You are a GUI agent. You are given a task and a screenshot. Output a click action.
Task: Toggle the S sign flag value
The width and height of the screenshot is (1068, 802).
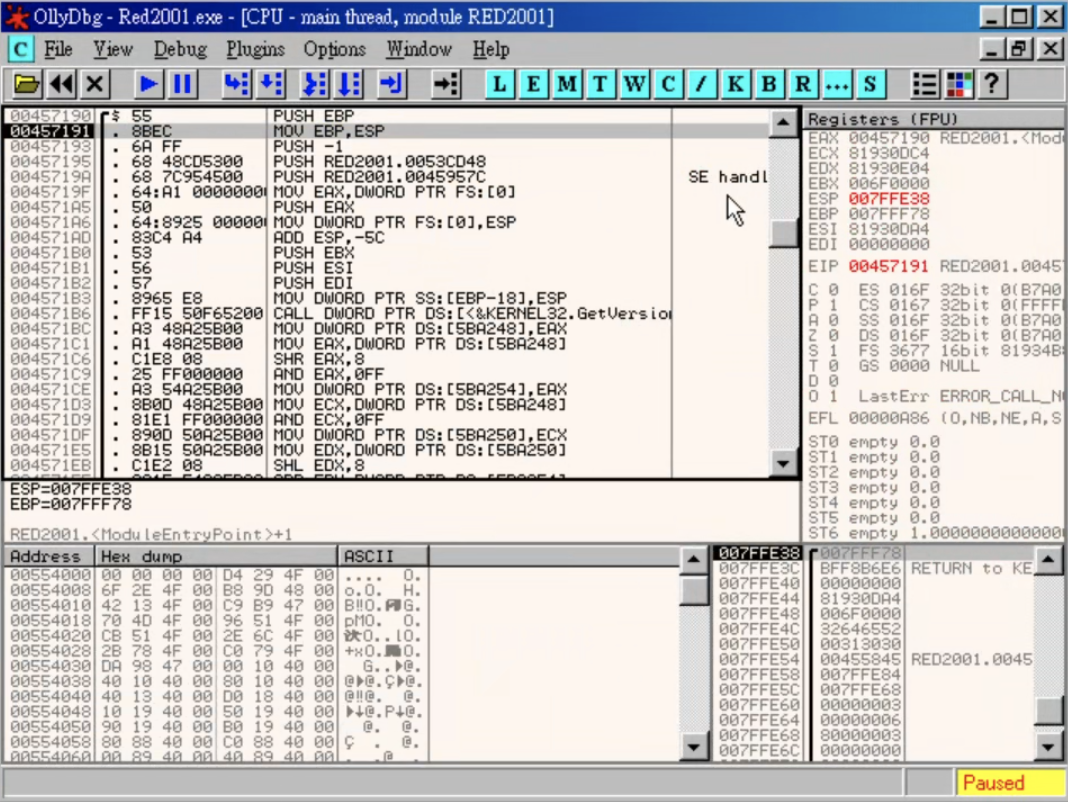[832, 350]
